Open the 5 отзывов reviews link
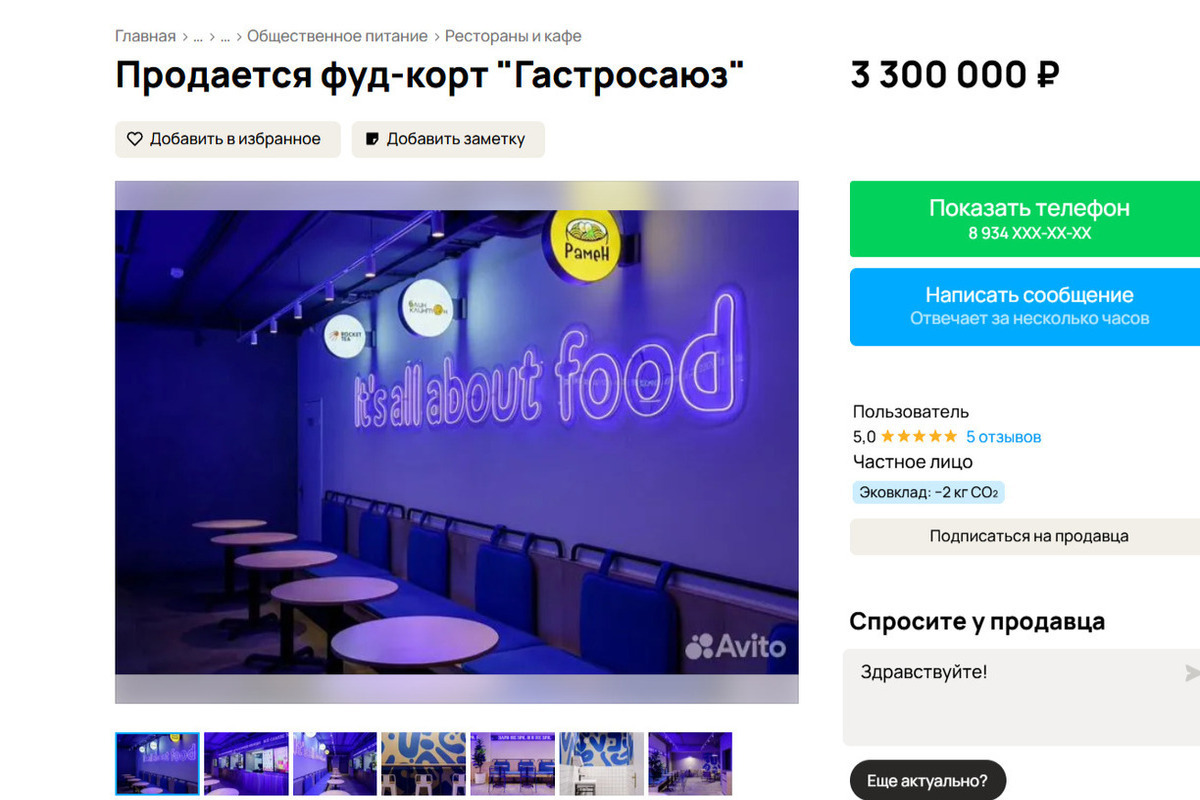The image size is (1200, 800). [1003, 437]
